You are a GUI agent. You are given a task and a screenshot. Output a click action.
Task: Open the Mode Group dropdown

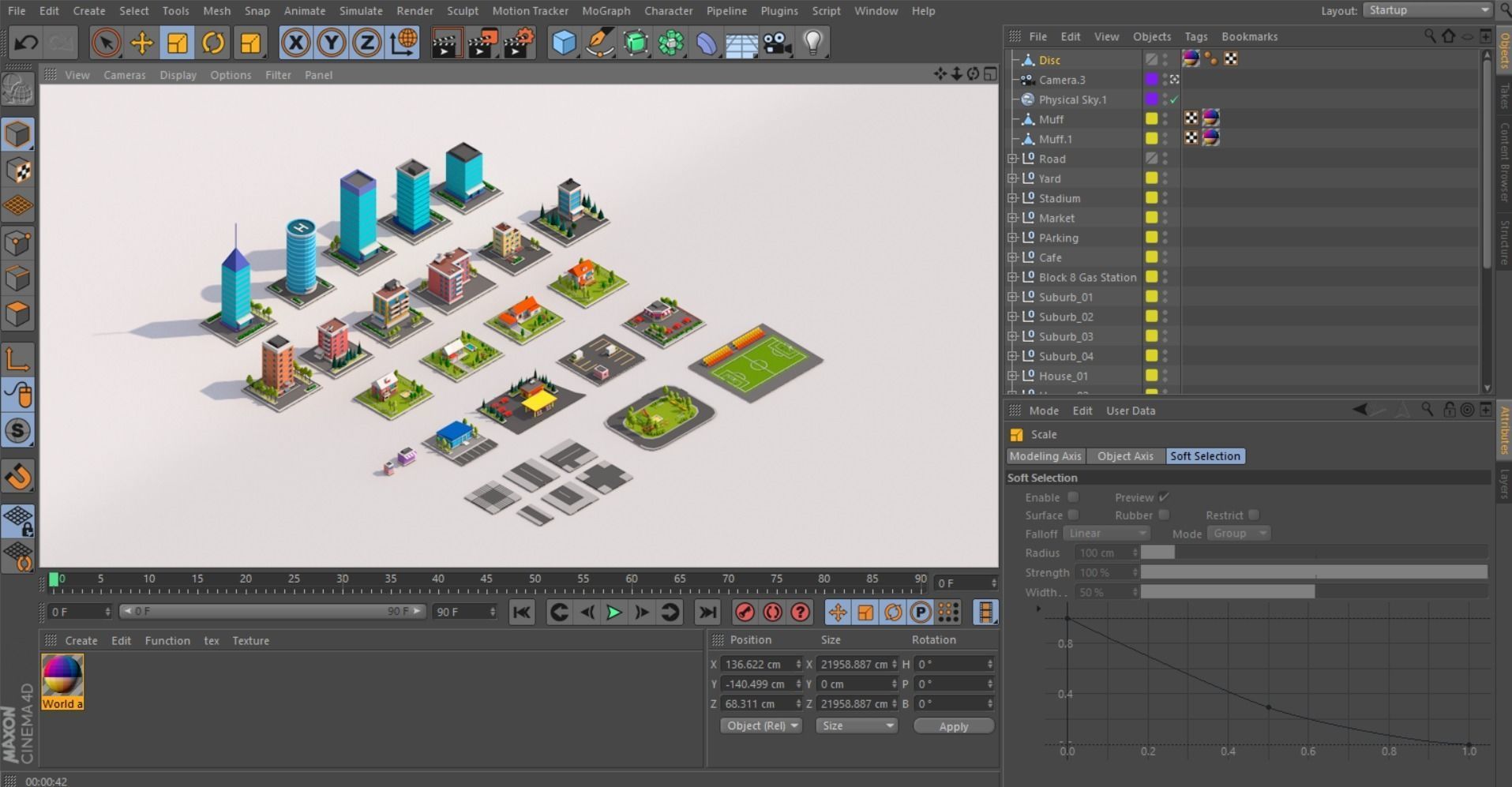1239,534
